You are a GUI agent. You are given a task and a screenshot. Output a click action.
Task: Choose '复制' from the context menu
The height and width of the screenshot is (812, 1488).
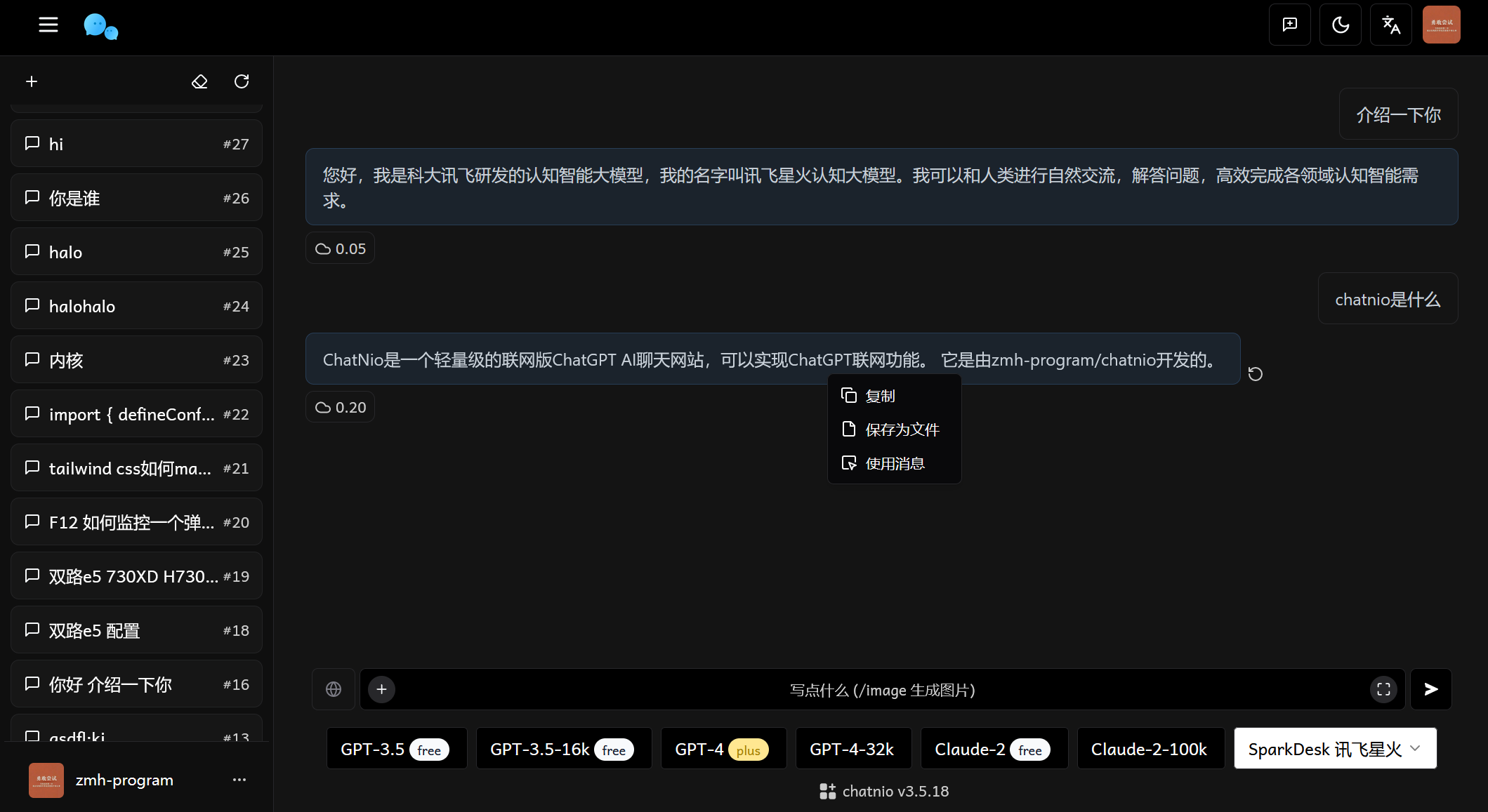click(x=894, y=396)
